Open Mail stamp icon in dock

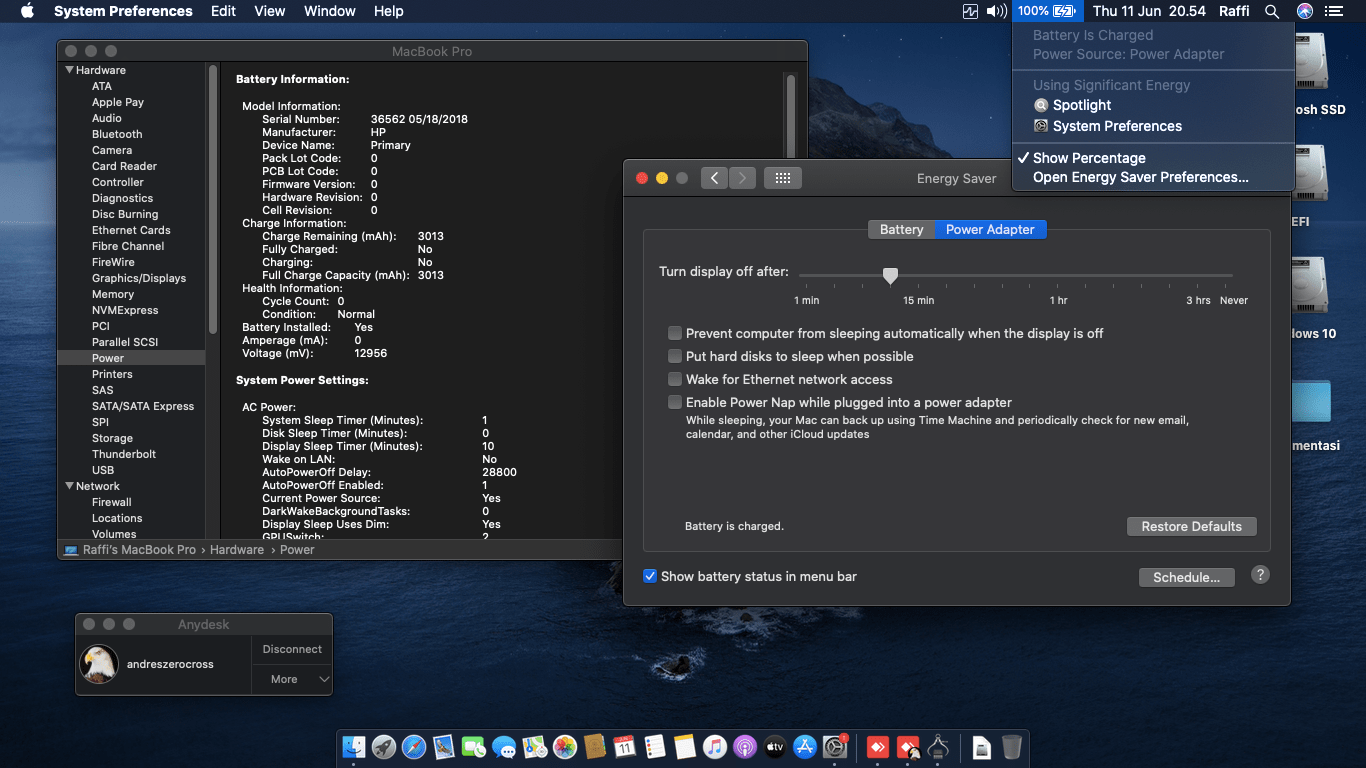coord(444,747)
